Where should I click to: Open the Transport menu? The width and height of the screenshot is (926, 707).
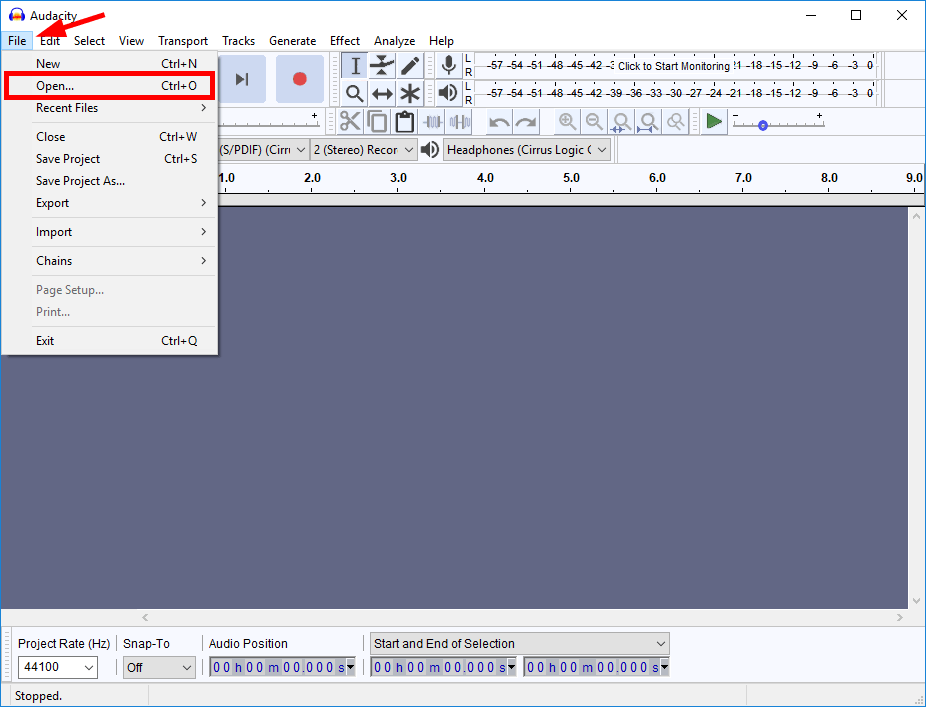(x=183, y=41)
